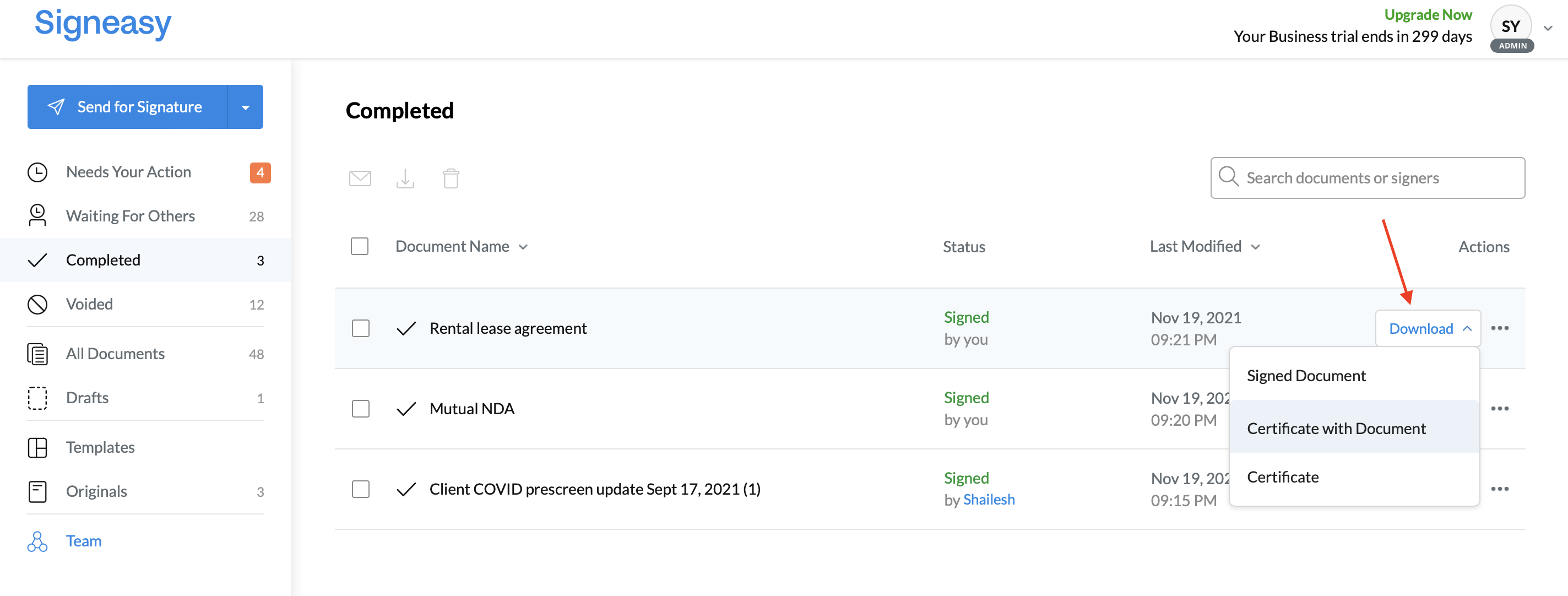This screenshot has height=596, width=1568.
Task: Click the email envelope icon in toolbar
Action: [x=360, y=178]
